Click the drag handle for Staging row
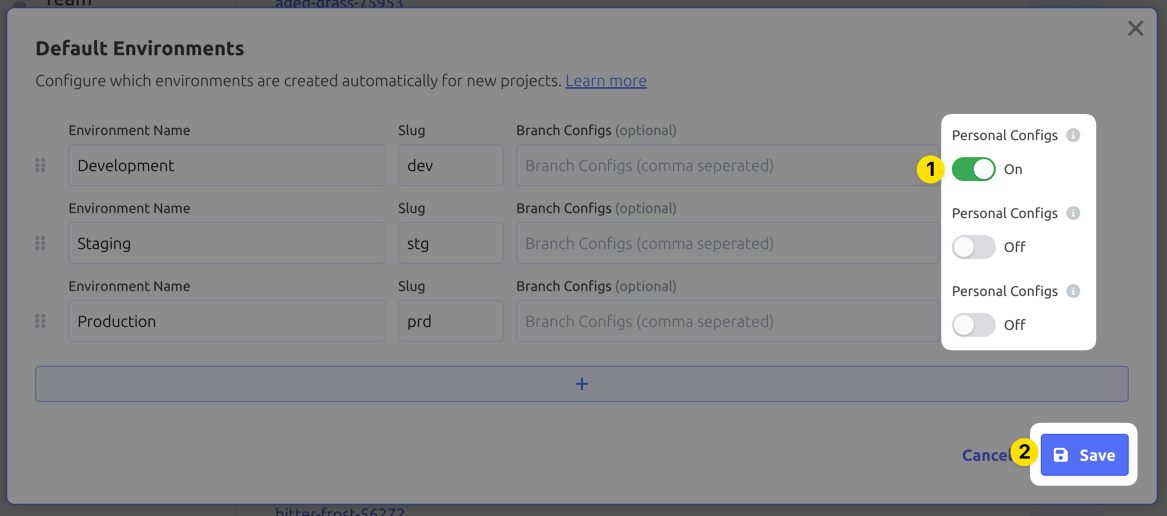 tap(41, 243)
